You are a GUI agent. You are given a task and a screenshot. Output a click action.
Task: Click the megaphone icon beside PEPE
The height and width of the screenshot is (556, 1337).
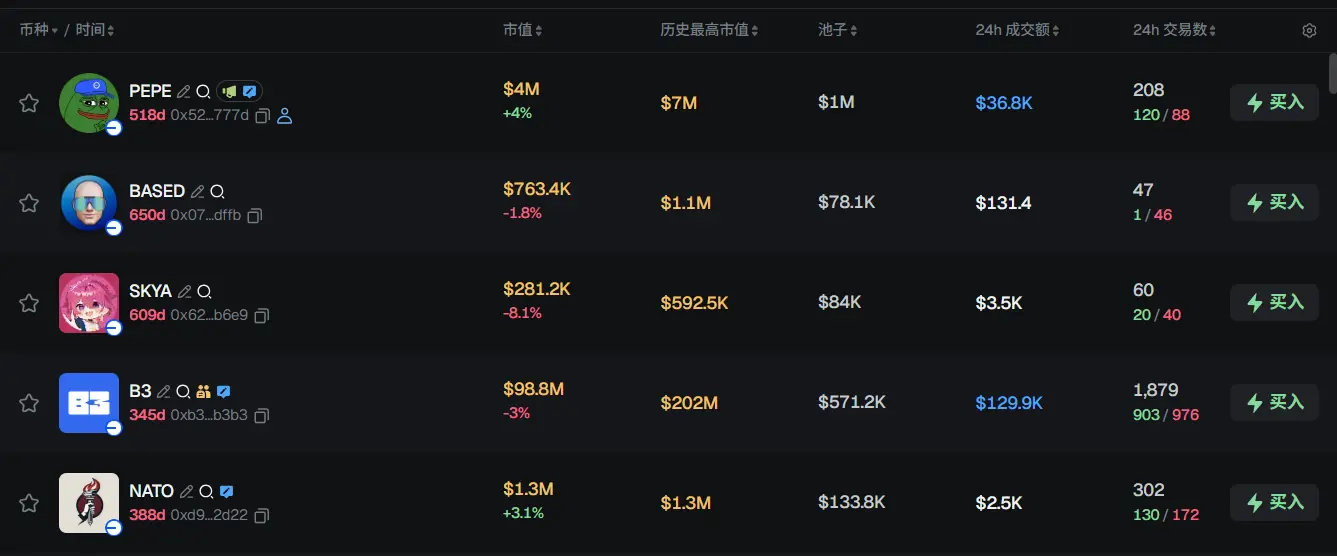pyautogui.click(x=230, y=91)
